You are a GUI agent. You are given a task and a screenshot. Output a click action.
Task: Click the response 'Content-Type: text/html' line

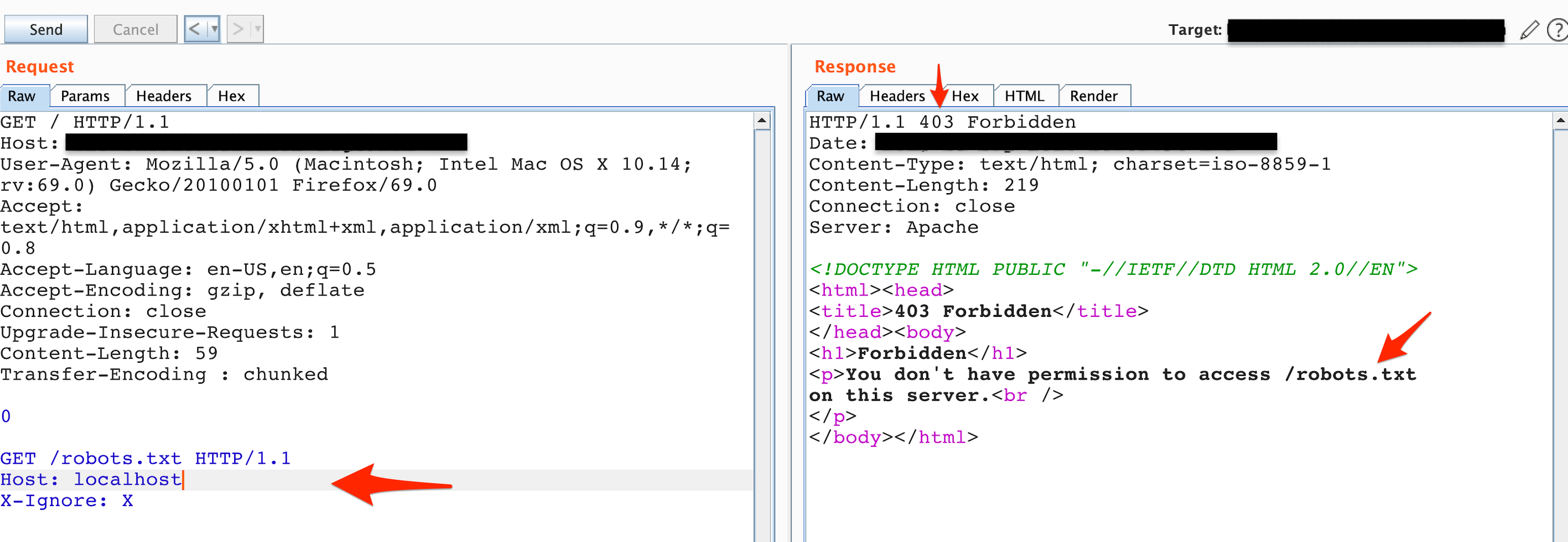pyautogui.click(x=1070, y=164)
